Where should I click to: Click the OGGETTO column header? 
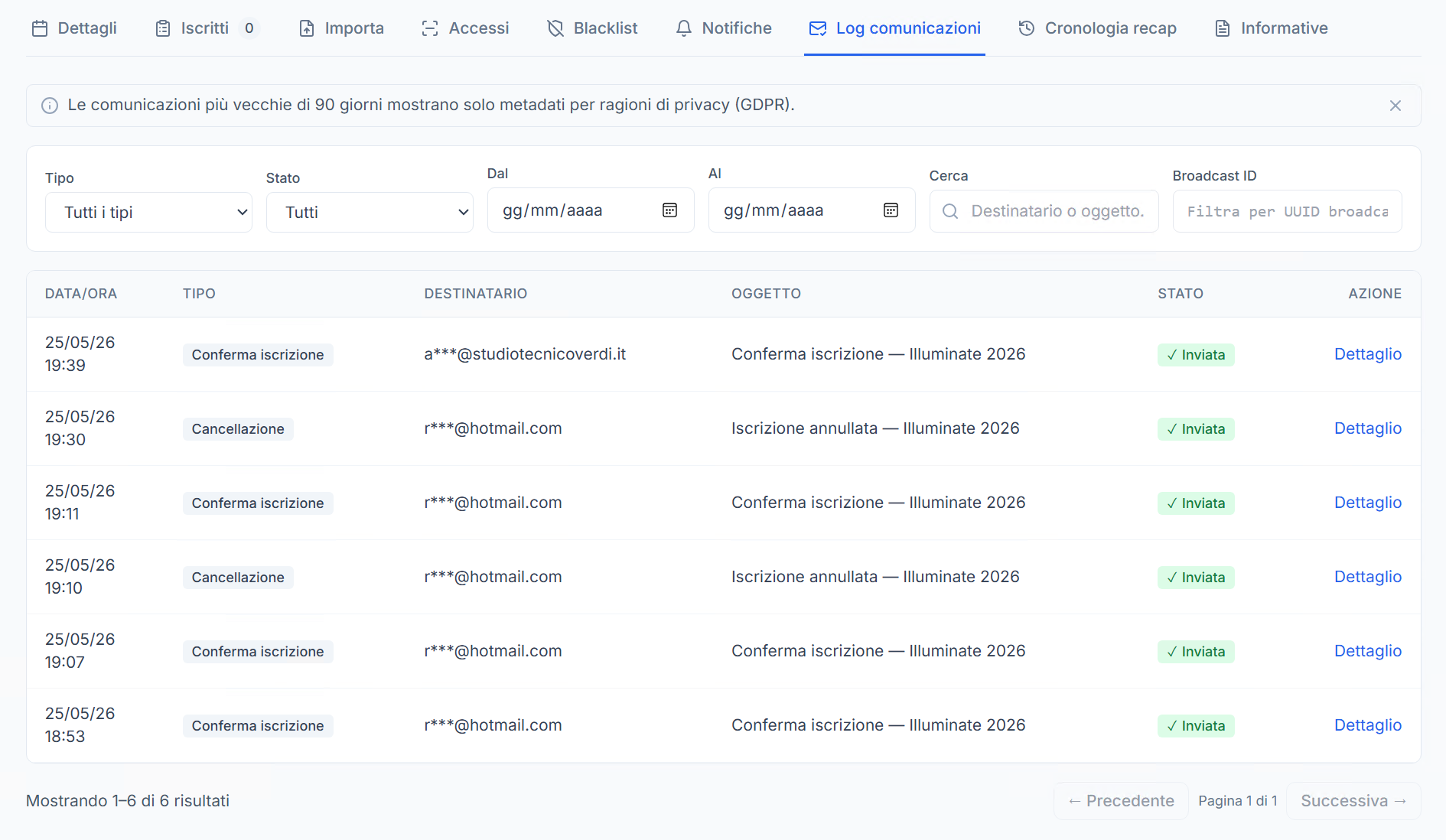coord(766,294)
